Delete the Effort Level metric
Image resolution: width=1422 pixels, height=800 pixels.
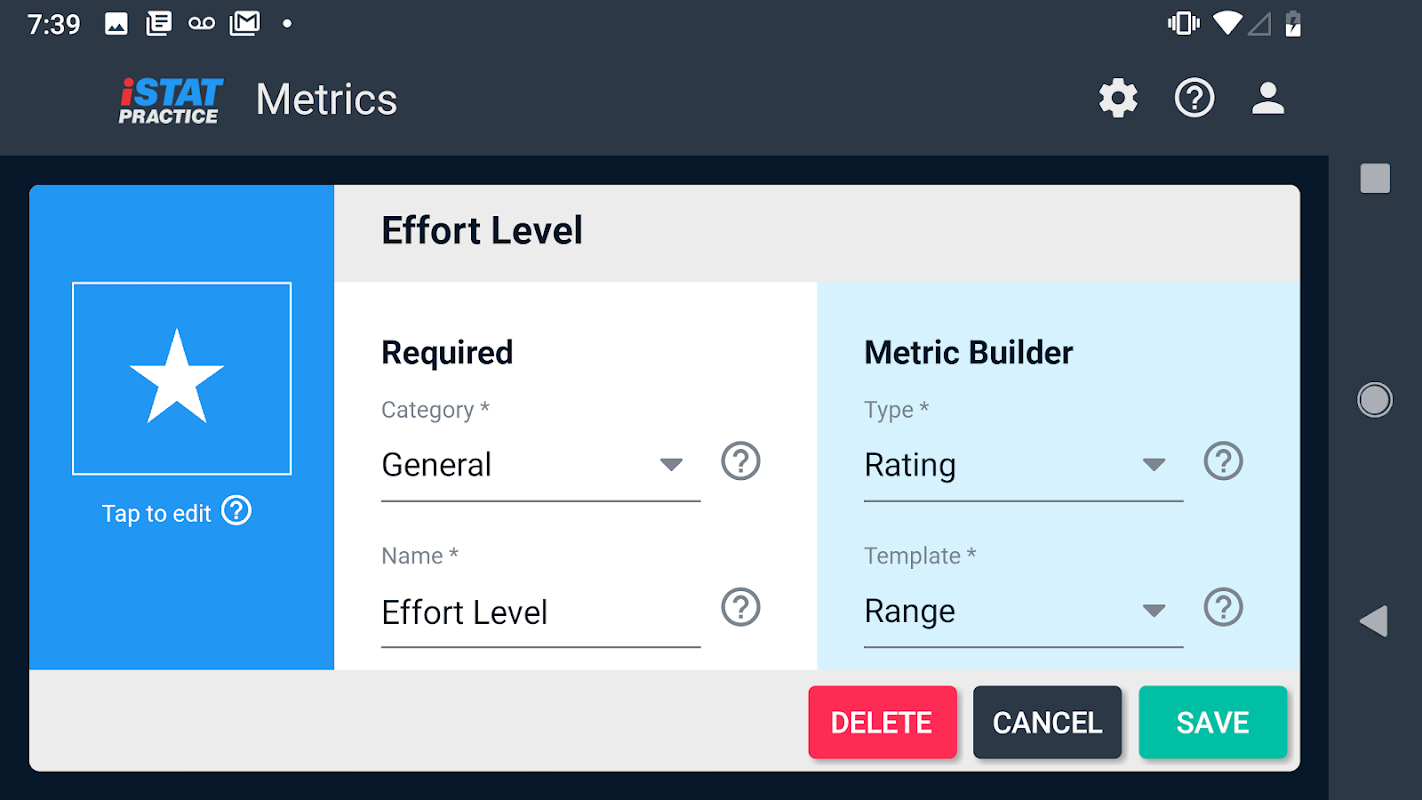[x=882, y=722]
